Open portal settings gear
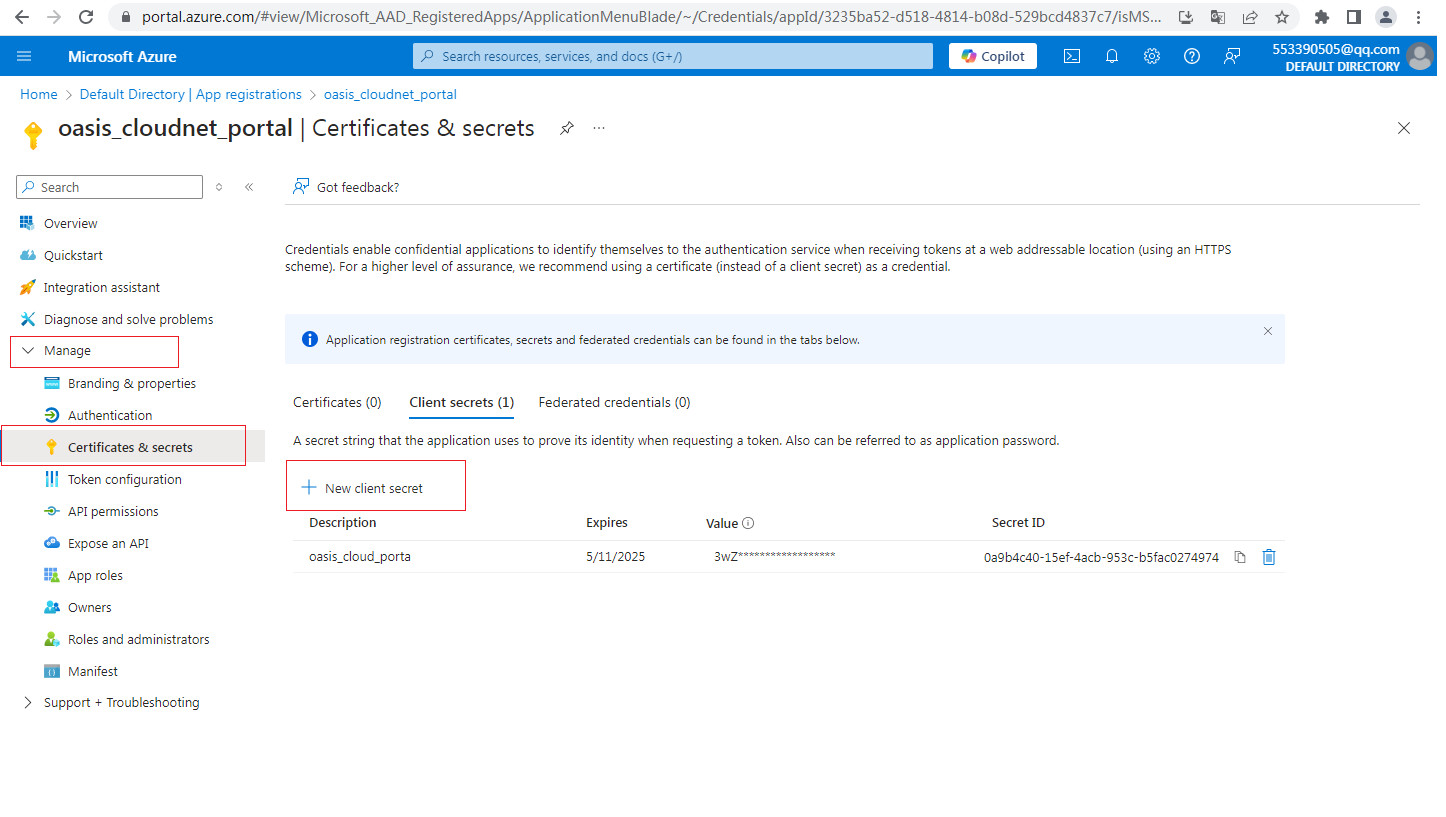 pyautogui.click(x=1151, y=56)
